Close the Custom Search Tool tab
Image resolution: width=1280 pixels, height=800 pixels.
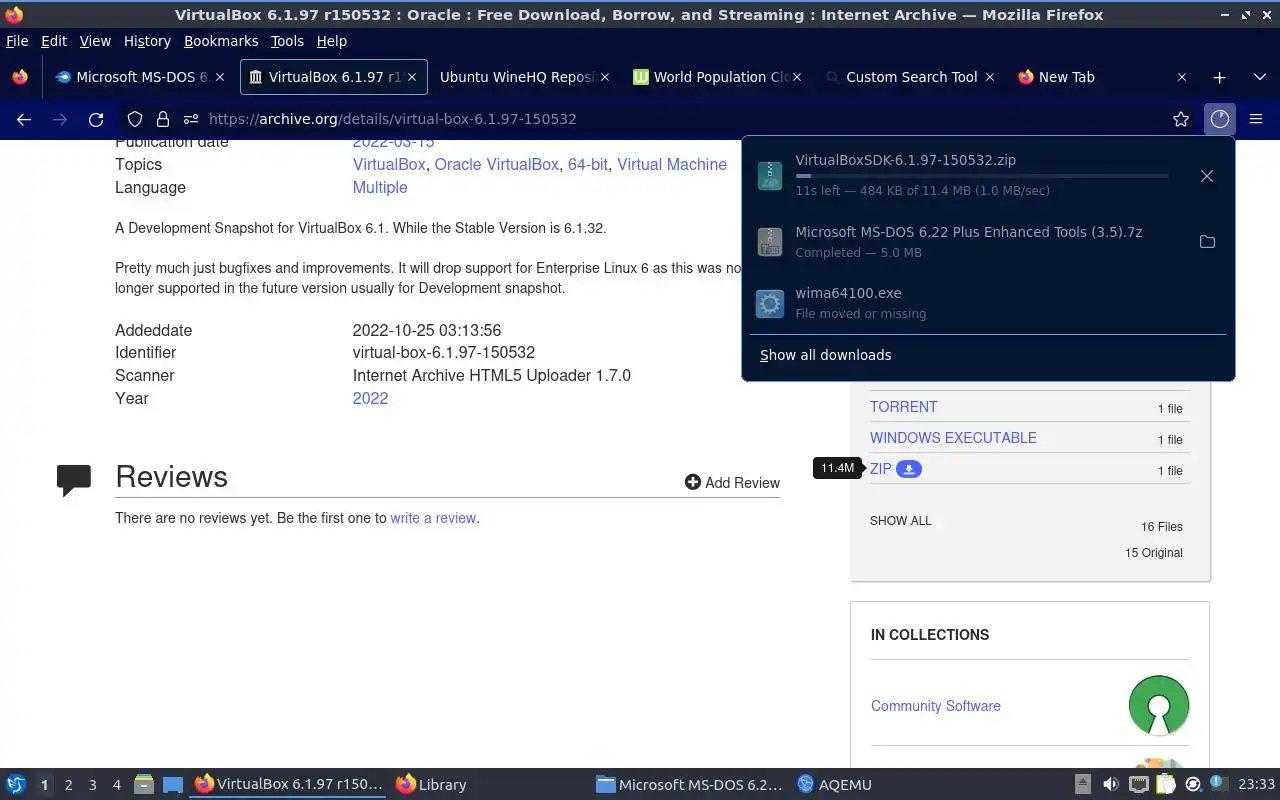(x=990, y=77)
